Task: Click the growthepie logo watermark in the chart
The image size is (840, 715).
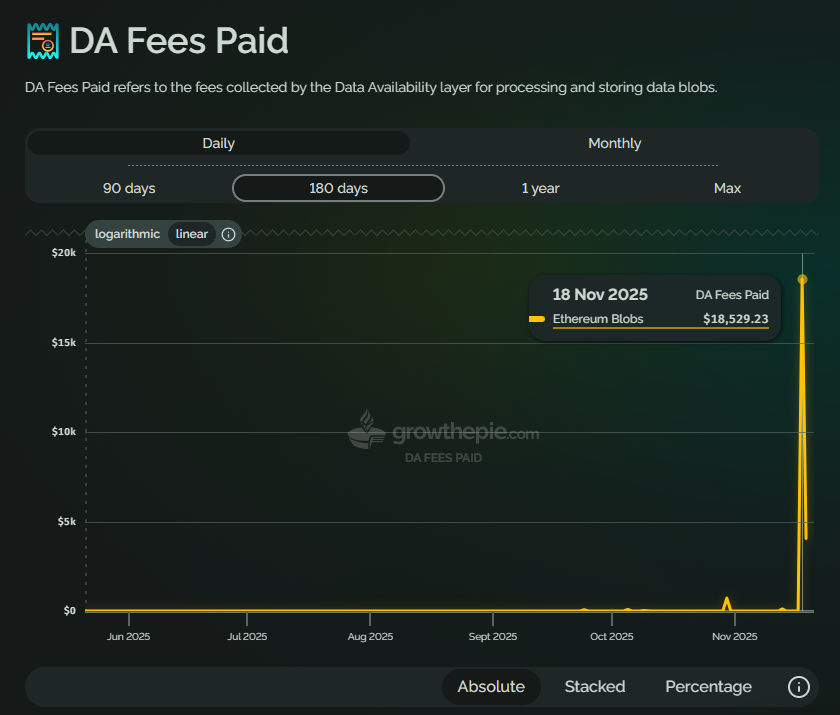Action: pos(443,436)
